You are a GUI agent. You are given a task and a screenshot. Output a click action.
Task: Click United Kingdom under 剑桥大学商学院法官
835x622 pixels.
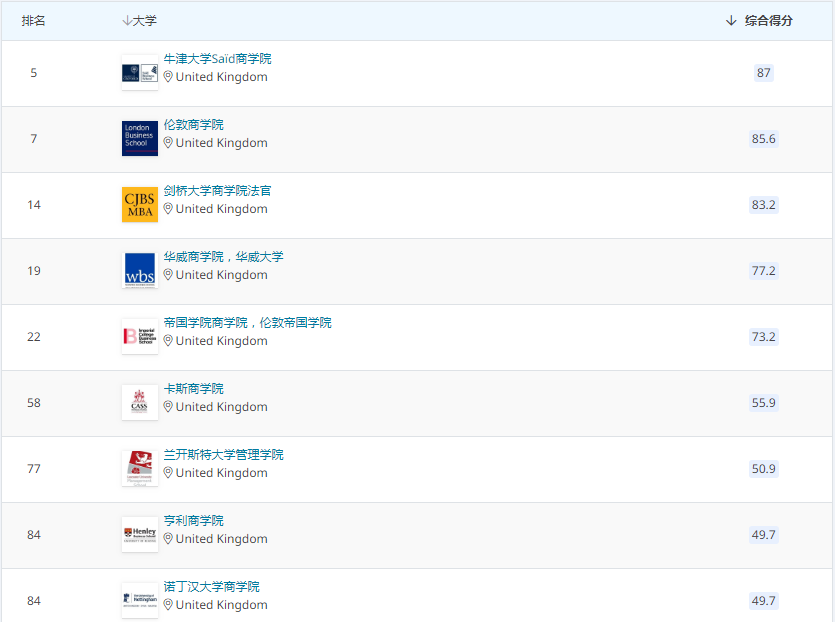(x=222, y=209)
